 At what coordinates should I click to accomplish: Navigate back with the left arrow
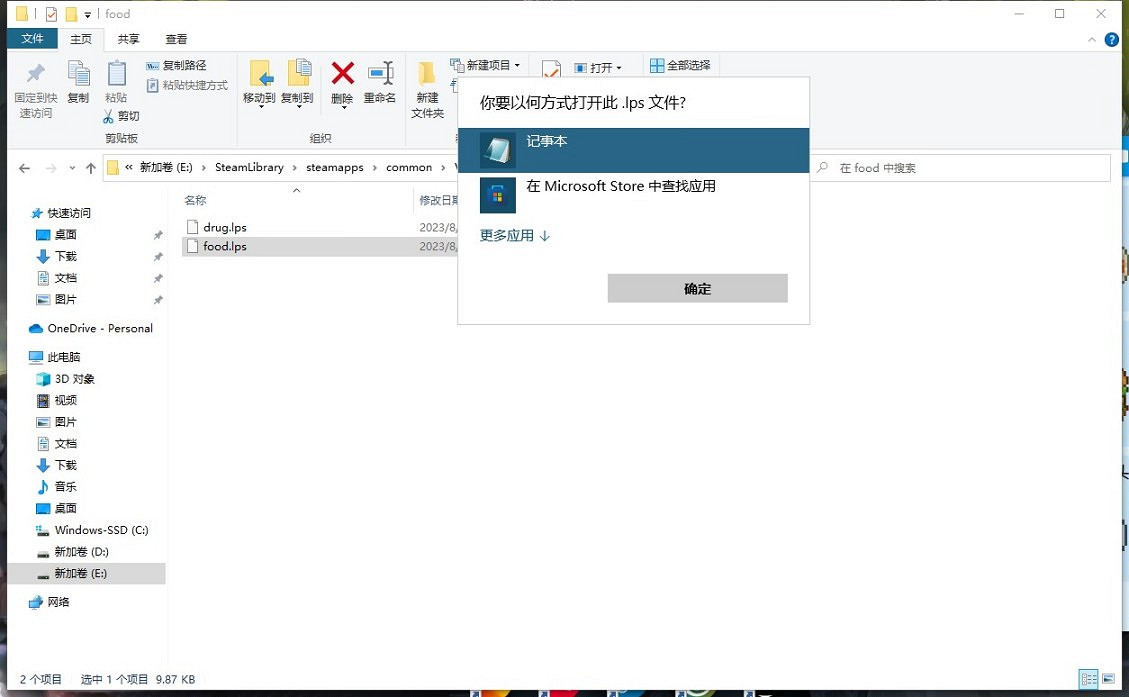(x=24, y=167)
